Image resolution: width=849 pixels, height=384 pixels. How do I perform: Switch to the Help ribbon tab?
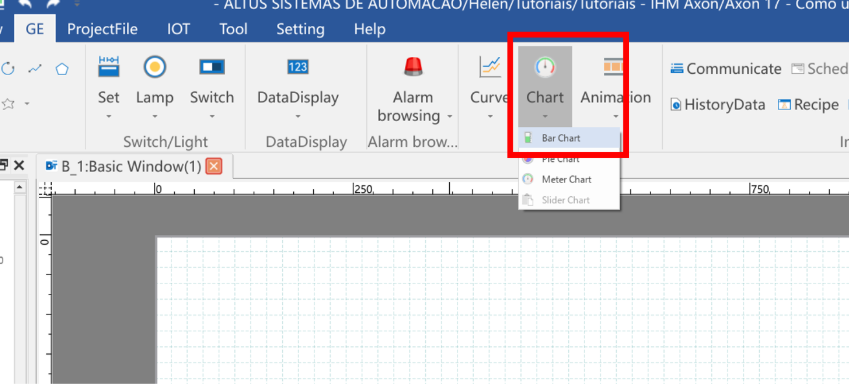point(370,29)
